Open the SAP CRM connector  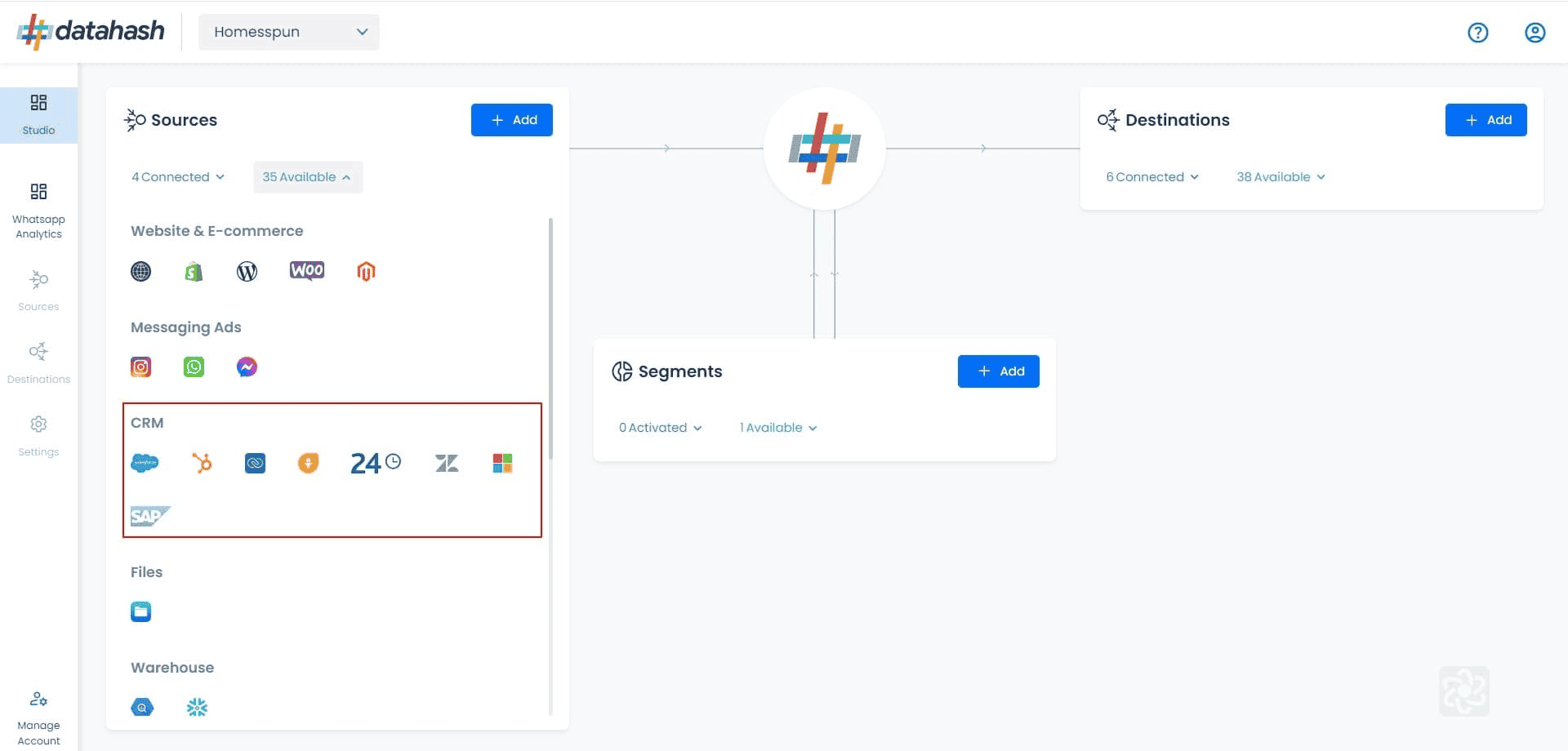(150, 516)
